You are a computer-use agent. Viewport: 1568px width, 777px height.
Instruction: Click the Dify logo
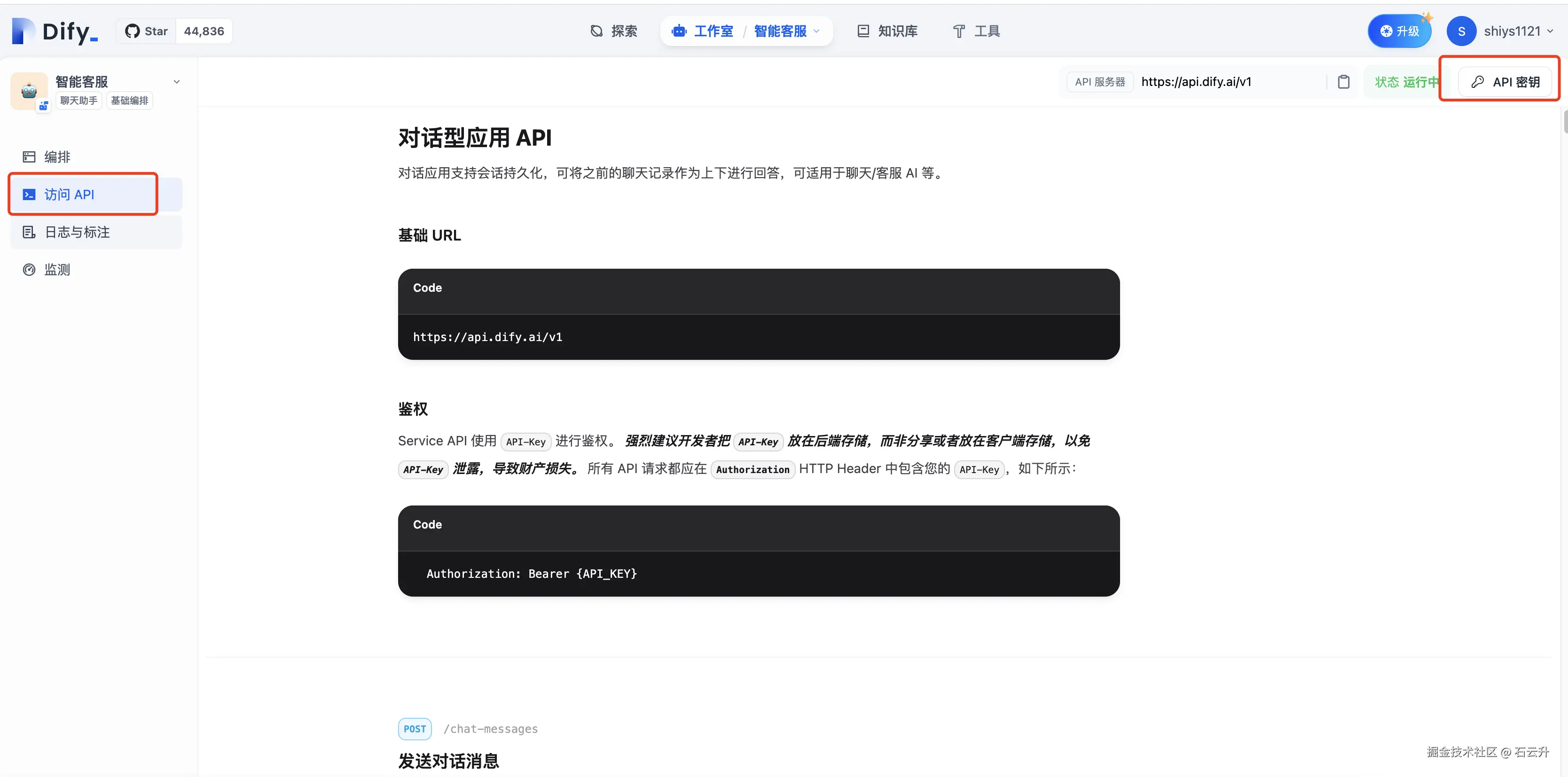click(55, 31)
